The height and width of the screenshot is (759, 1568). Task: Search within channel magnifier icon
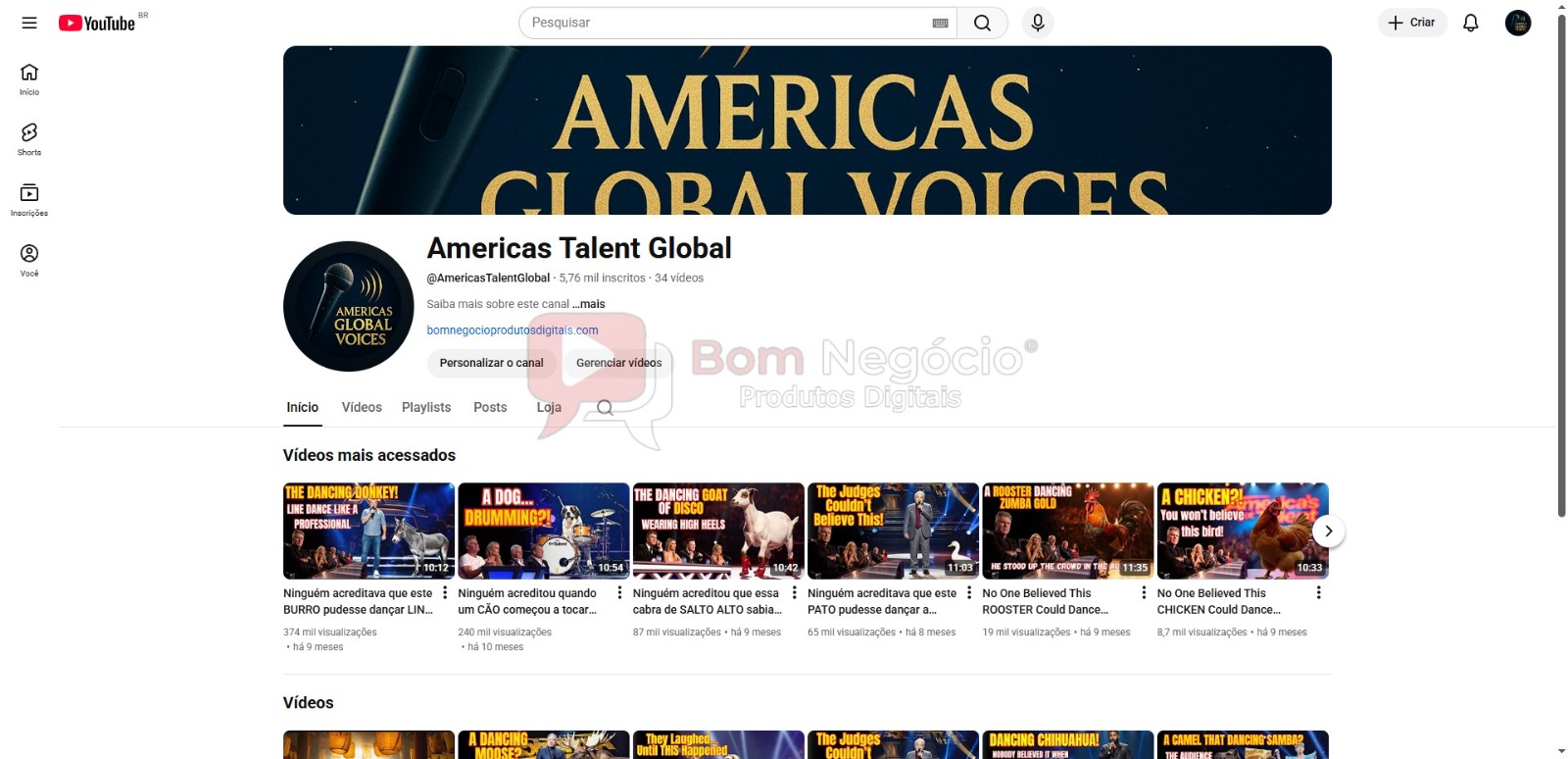click(x=605, y=408)
